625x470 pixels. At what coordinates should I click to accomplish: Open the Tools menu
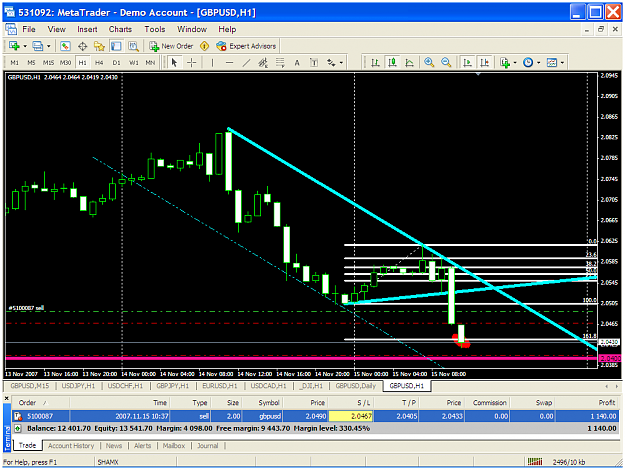pos(155,29)
